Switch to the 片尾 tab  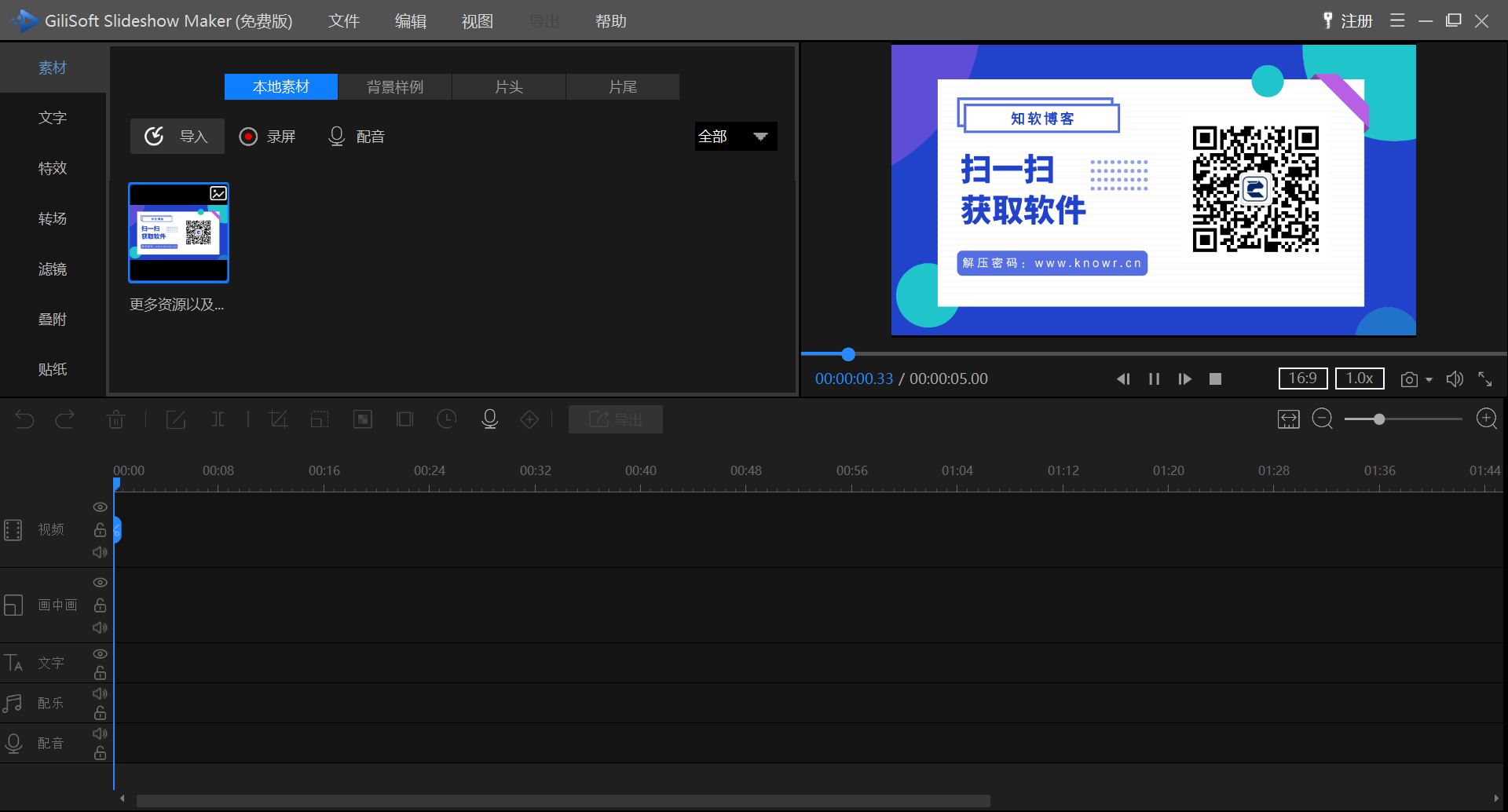[x=623, y=86]
